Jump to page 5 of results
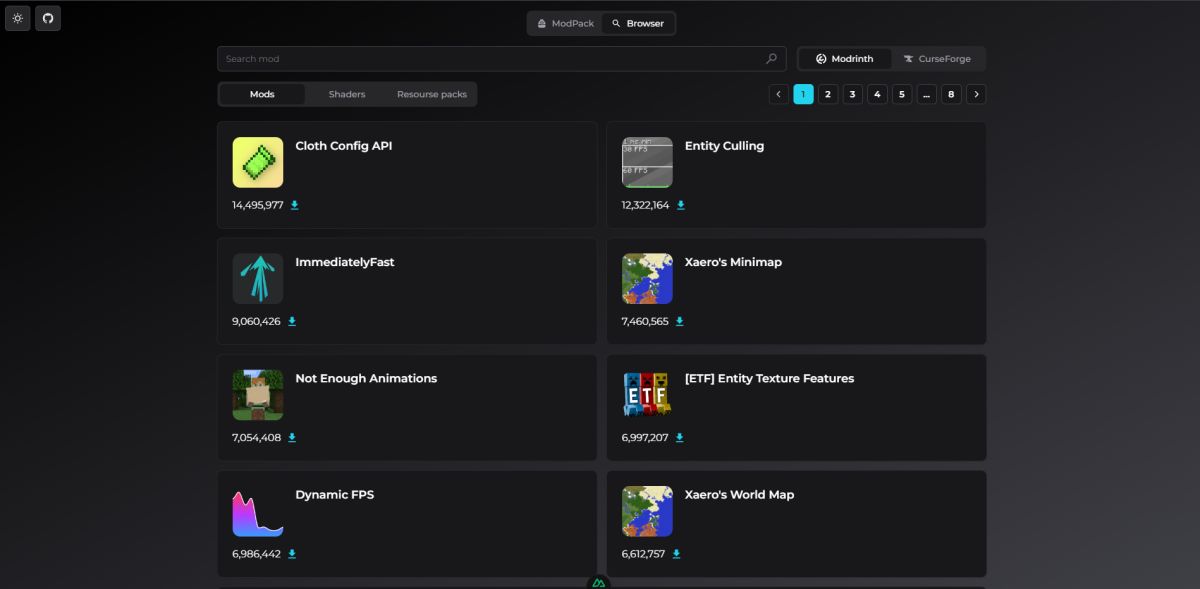The width and height of the screenshot is (1200, 589). pos(902,94)
